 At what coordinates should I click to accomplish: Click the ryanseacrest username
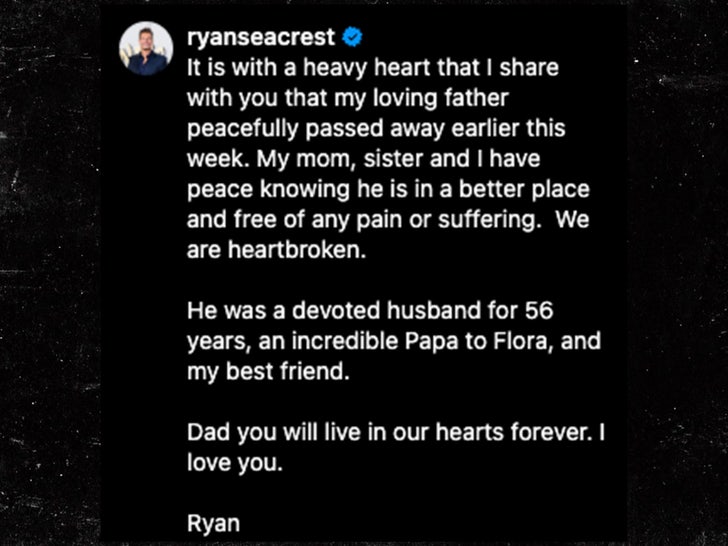point(263,38)
